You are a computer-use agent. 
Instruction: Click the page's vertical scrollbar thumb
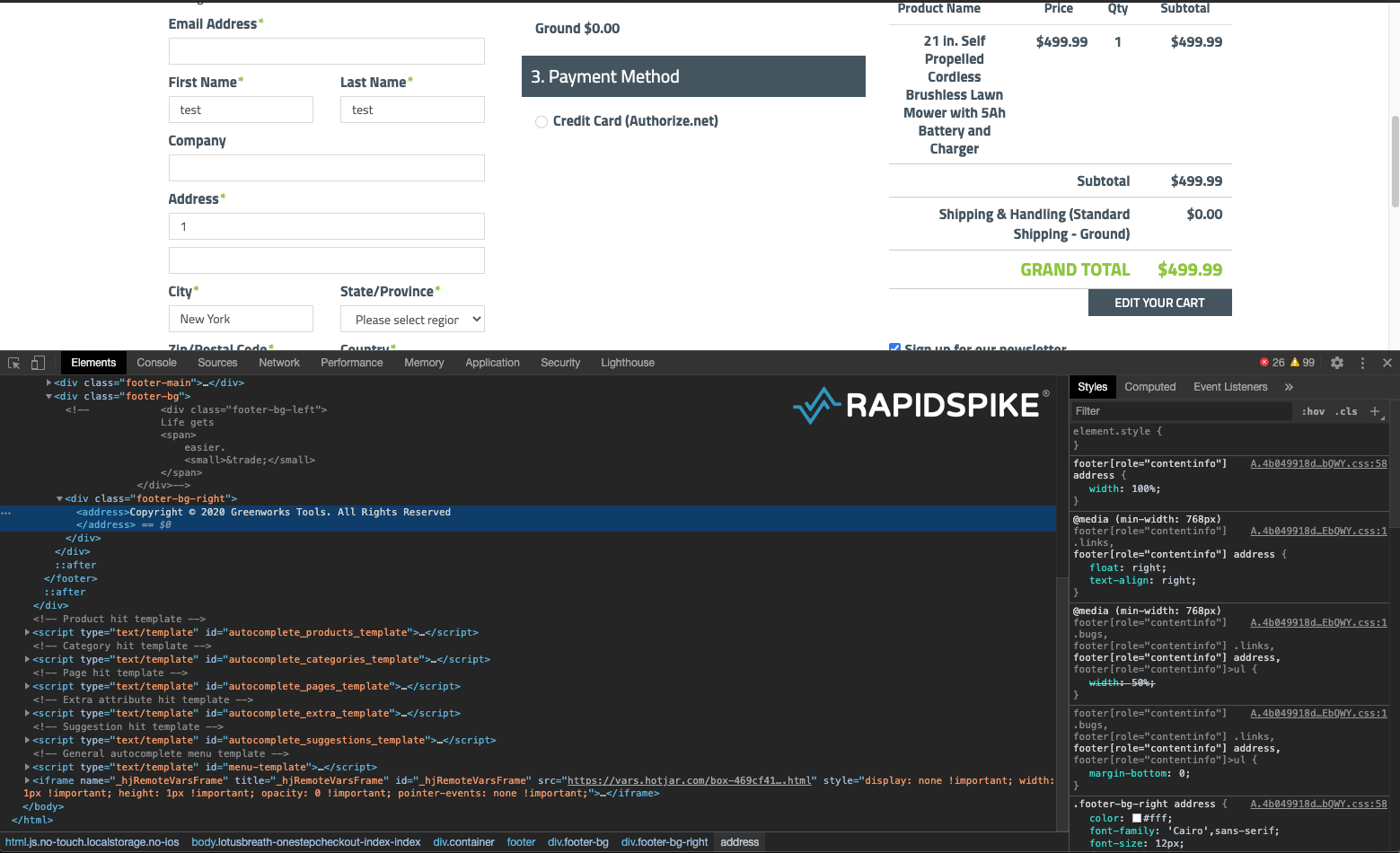[x=1395, y=162]
